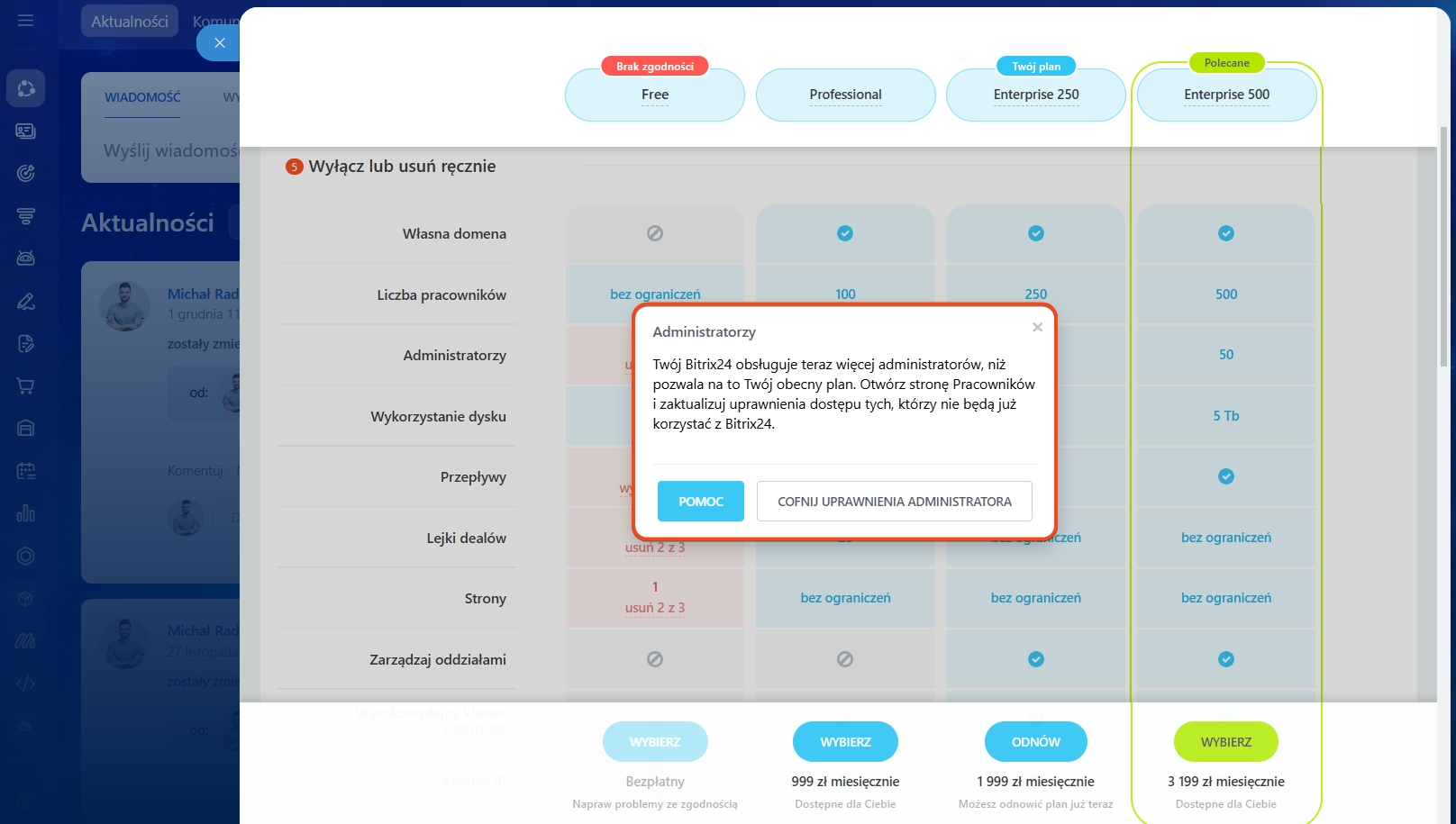Image resolution: width=1456 pixels, height=824 pixels.
Task: Click the Własna domena checkmark under Enterprise 500
Action: [1226, 233]
